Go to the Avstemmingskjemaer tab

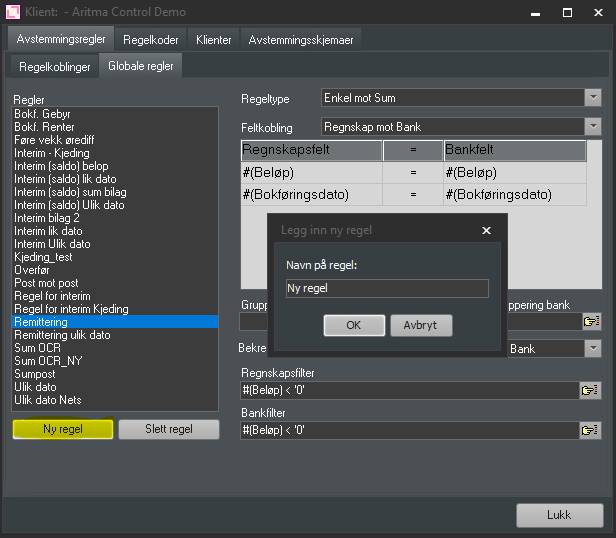point(301,40)
